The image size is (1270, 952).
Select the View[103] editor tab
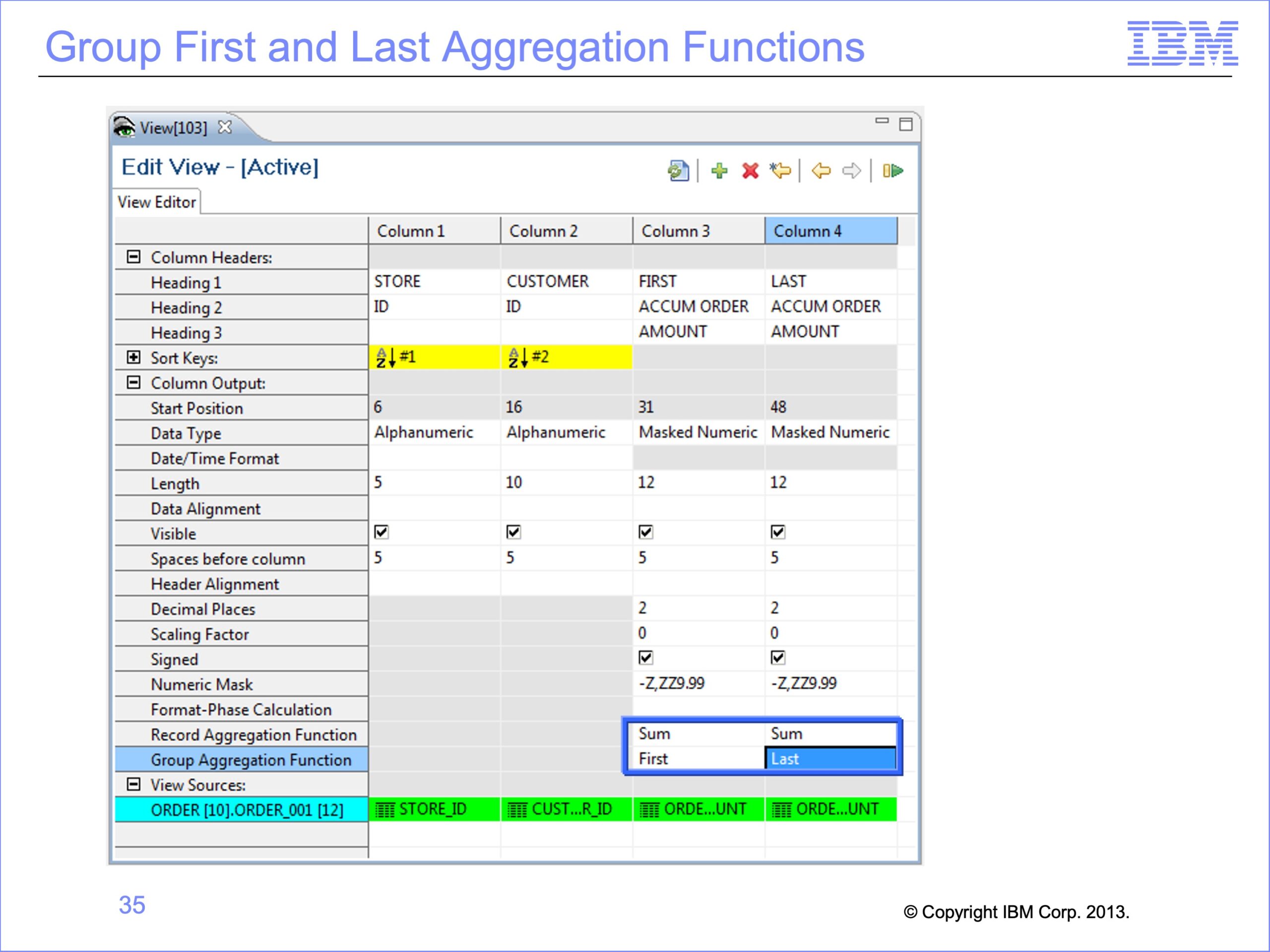(x=173, y=127)
